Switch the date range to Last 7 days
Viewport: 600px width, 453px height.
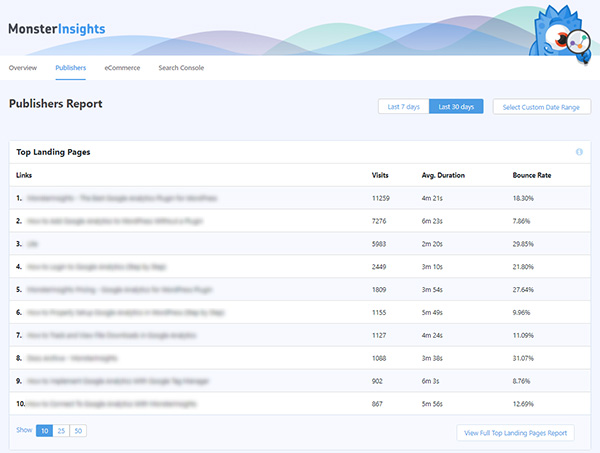click(403, 106)
